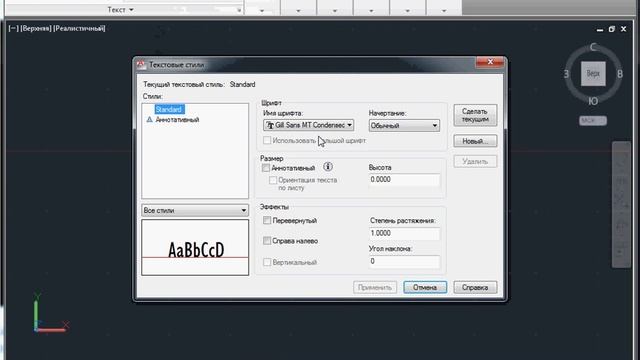Click the Текущий текстовый стиль: Standard text

click(x=199, y=84)
